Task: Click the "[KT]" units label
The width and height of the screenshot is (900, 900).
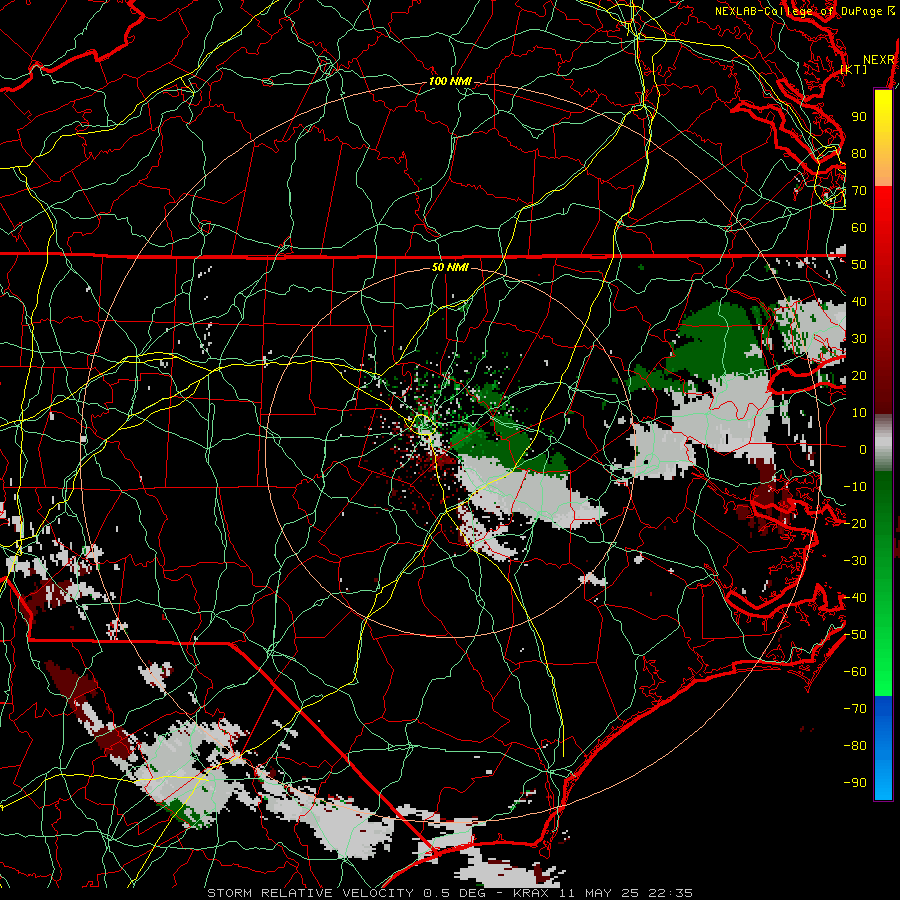Action: pyautogui.click(x=854, y=69)
